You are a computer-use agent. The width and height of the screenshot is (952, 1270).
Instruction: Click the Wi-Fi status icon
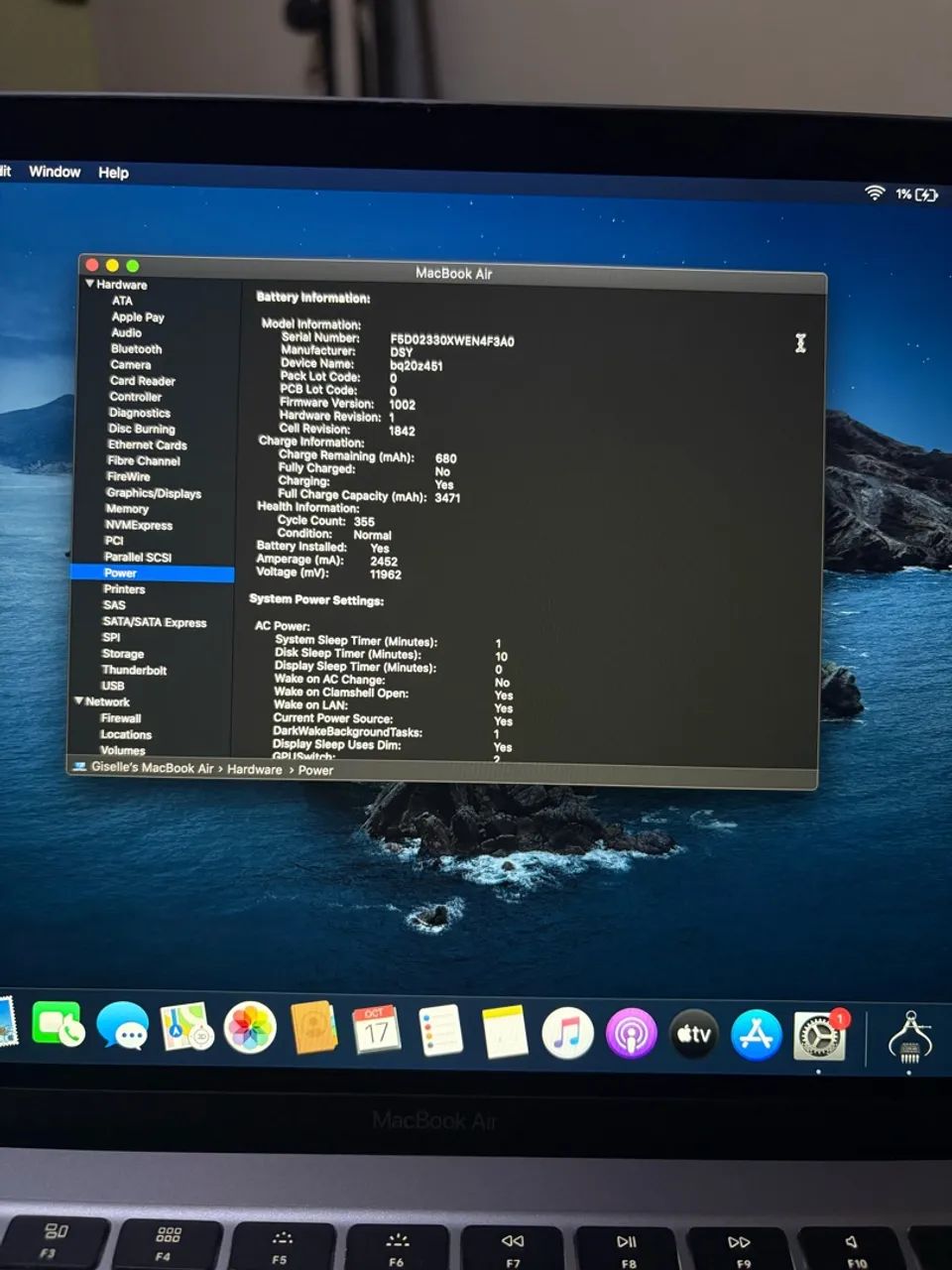click(x=874, y=192)
